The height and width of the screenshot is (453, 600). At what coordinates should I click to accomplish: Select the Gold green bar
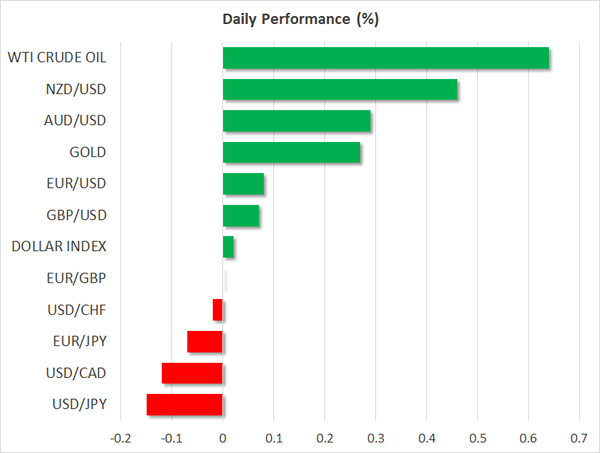click(291, 152)
